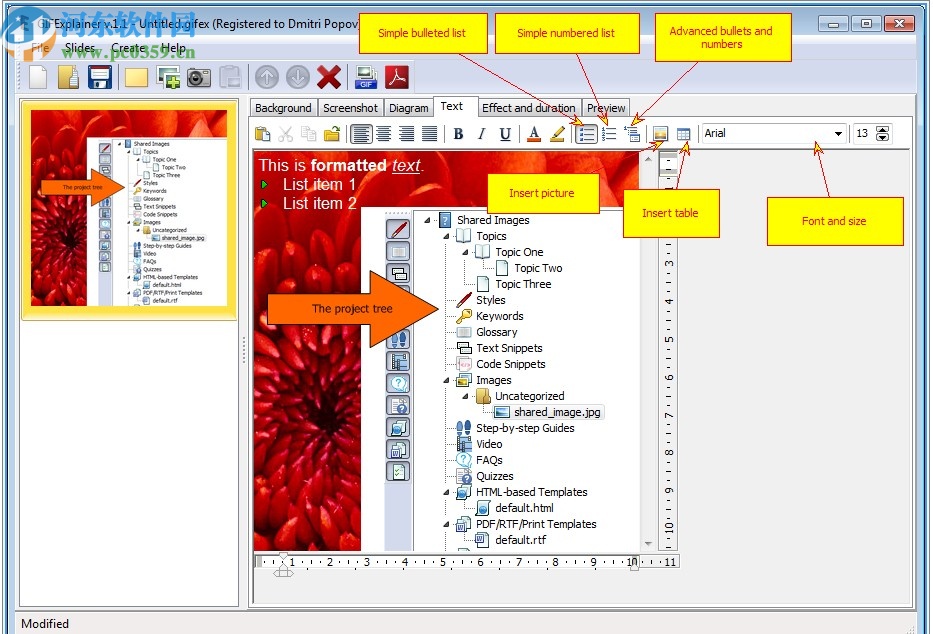
Task: Create a new blank project
Action: tap(38, 77)
